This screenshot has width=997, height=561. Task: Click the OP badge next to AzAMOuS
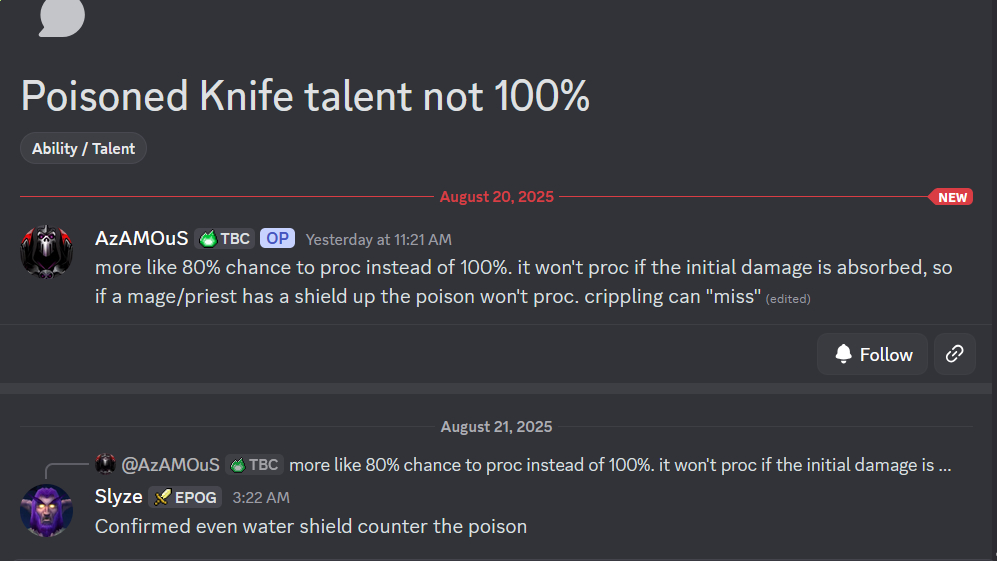[x=277, y=238]
